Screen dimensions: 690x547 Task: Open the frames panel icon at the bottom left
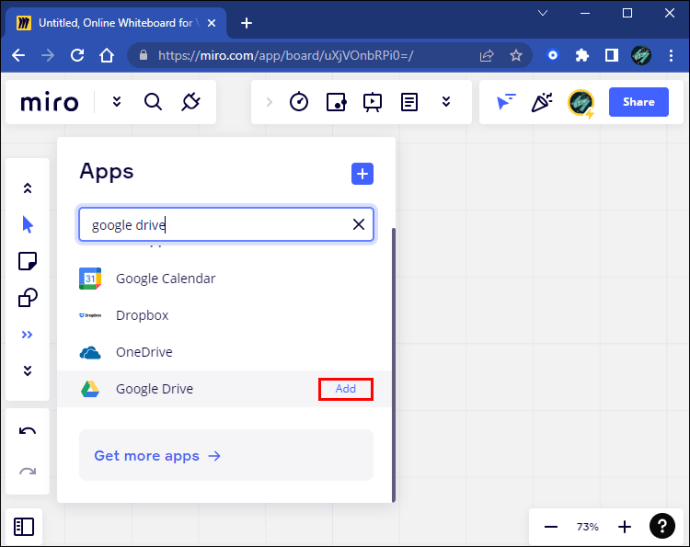[x=24, y=527]
